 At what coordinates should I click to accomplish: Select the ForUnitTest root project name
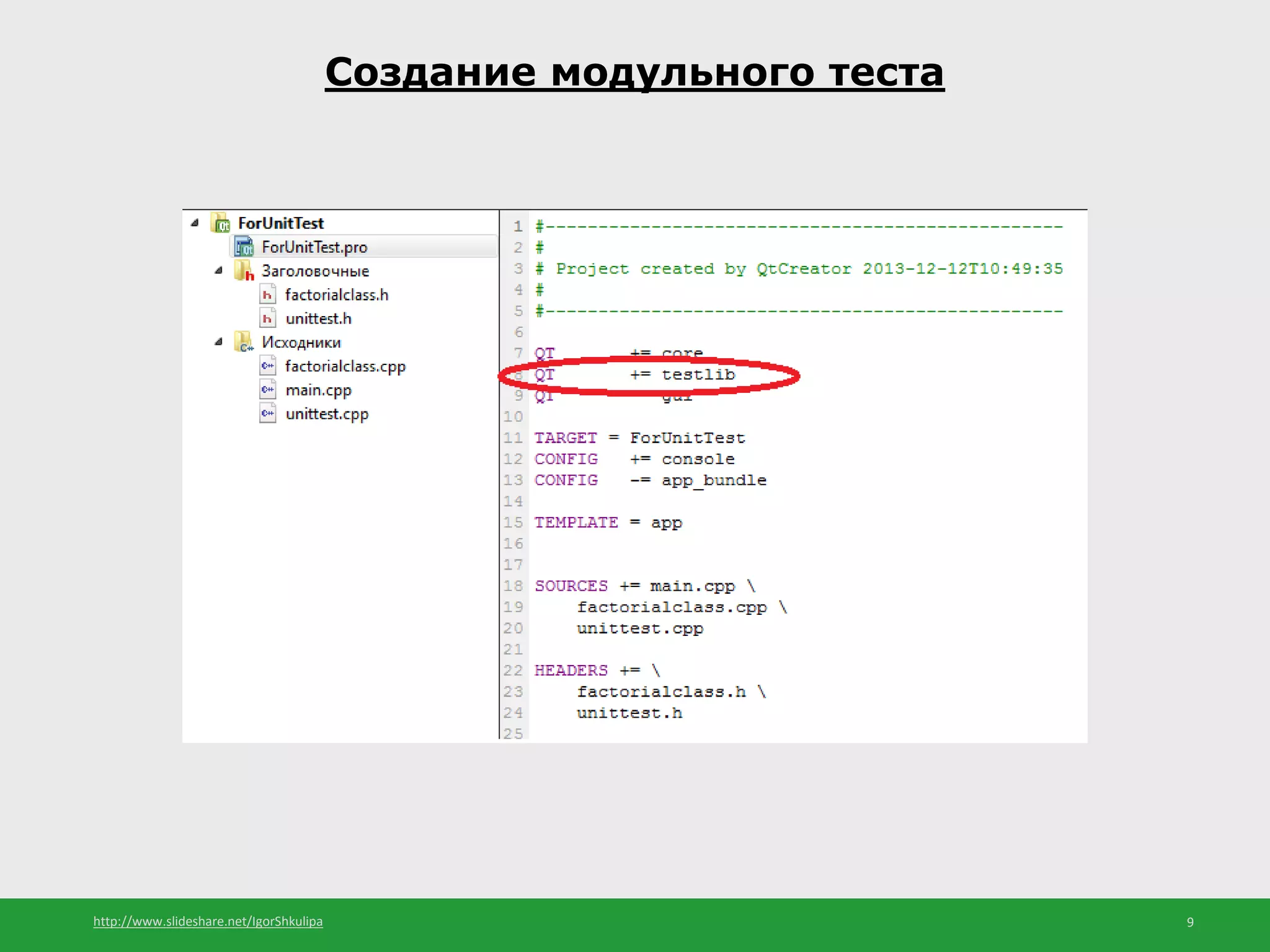click(x=281, y=223)
